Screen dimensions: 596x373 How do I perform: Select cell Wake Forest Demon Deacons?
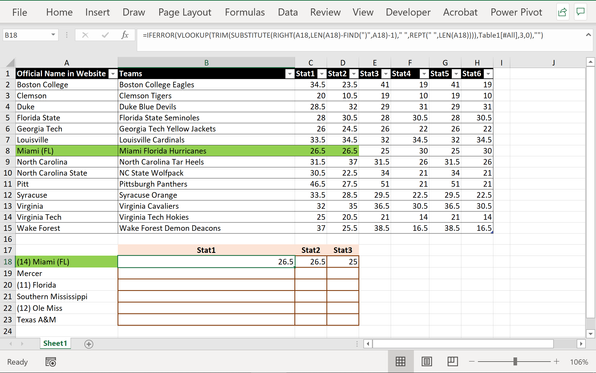[206, 228]
